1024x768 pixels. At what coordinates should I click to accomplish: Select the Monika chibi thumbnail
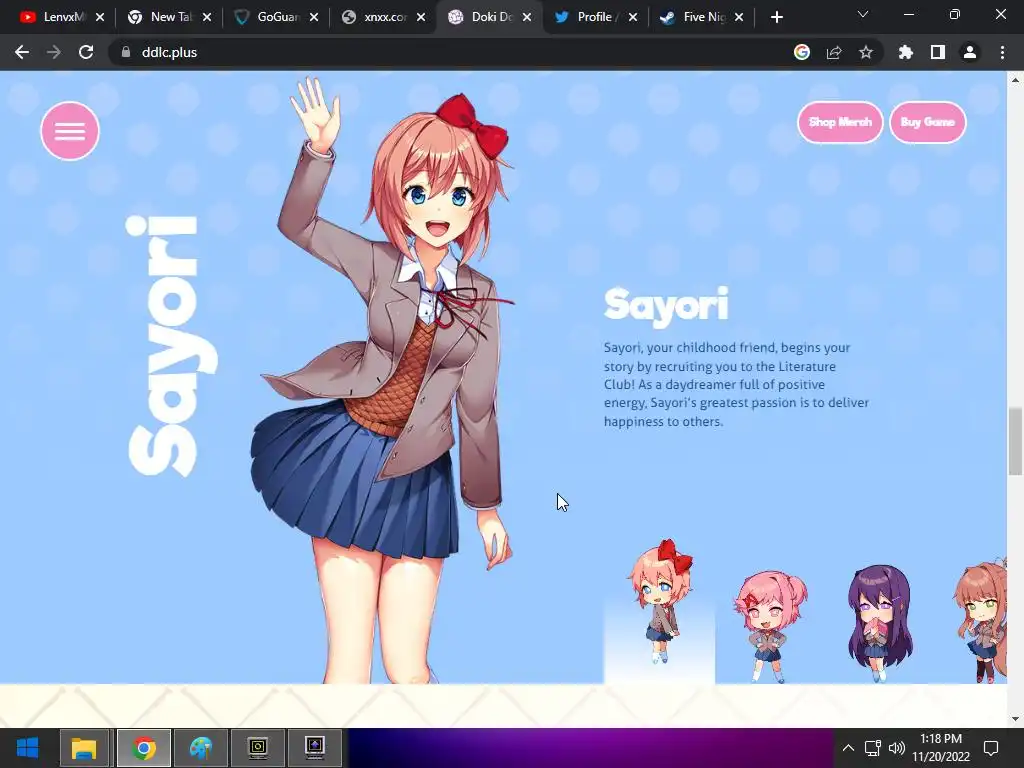pos(981,622)
